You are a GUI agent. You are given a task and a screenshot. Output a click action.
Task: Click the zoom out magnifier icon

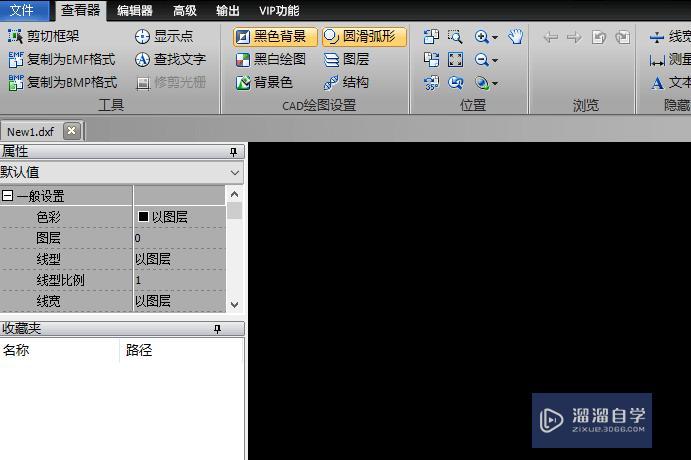481,59
